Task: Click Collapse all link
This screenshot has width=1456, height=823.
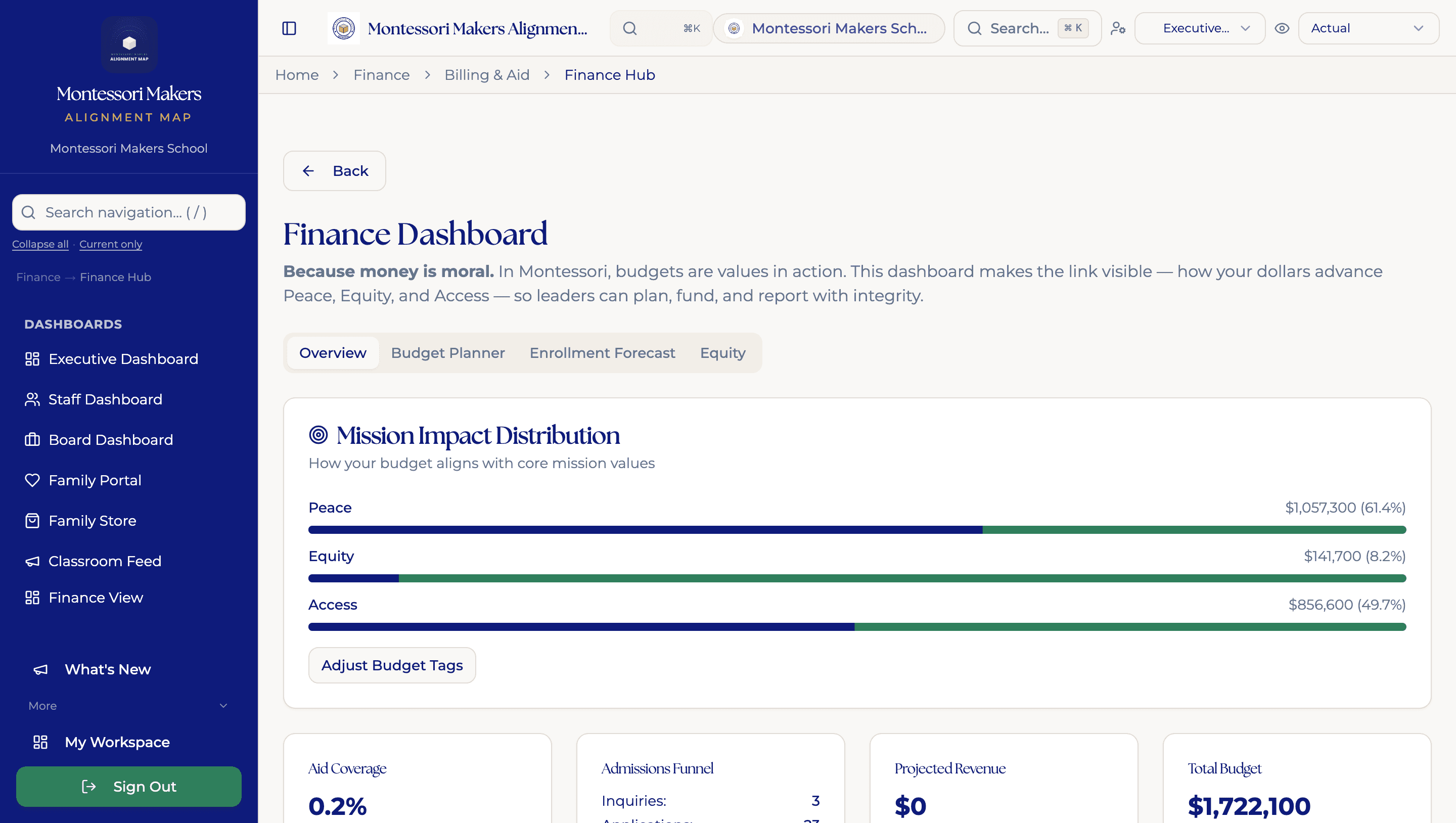Action: point(40,244)
